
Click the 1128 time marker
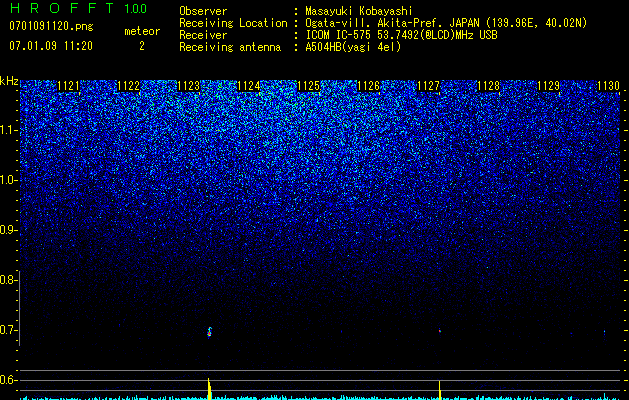click(489, 86)
